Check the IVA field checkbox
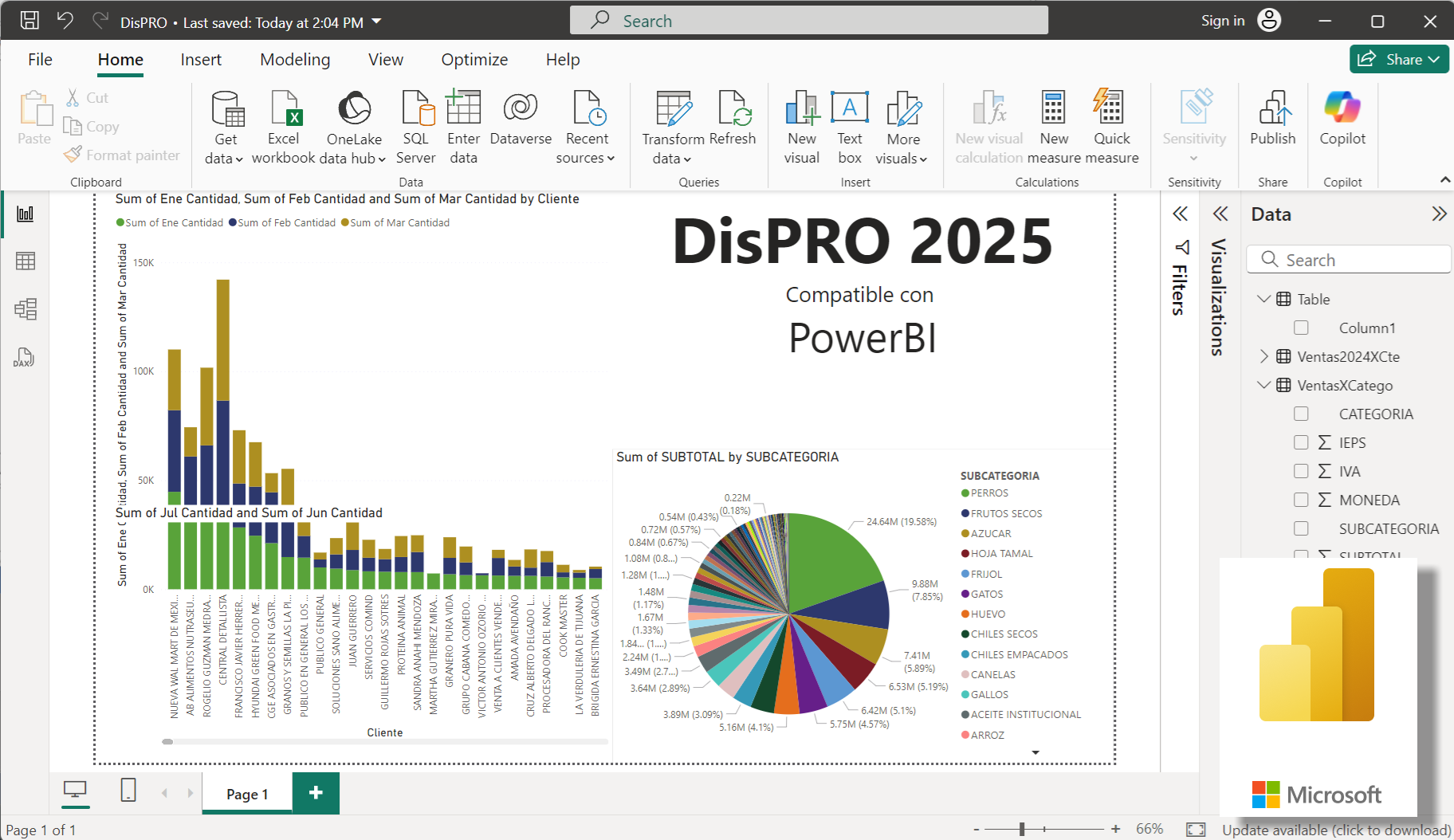The width and height of the screenshot is (1454, 840). coord(1301,471)
